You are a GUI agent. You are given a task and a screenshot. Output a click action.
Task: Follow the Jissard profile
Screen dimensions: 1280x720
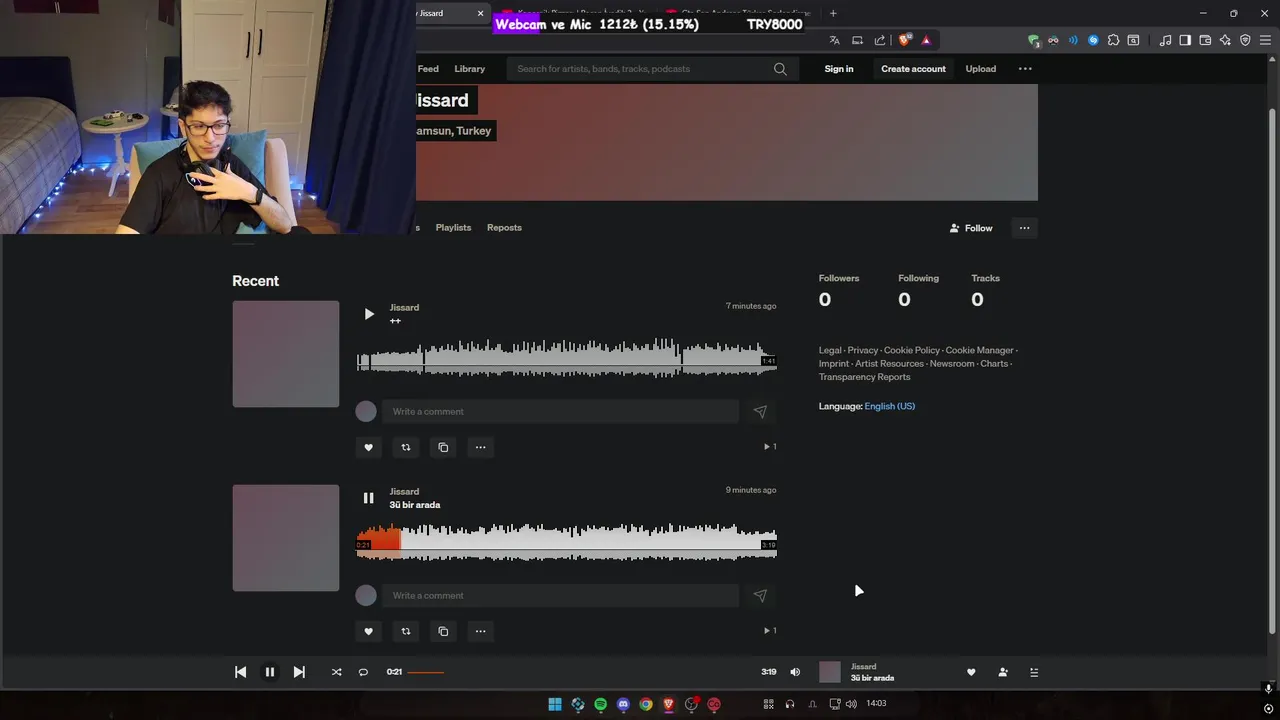(x=971, y=228)
